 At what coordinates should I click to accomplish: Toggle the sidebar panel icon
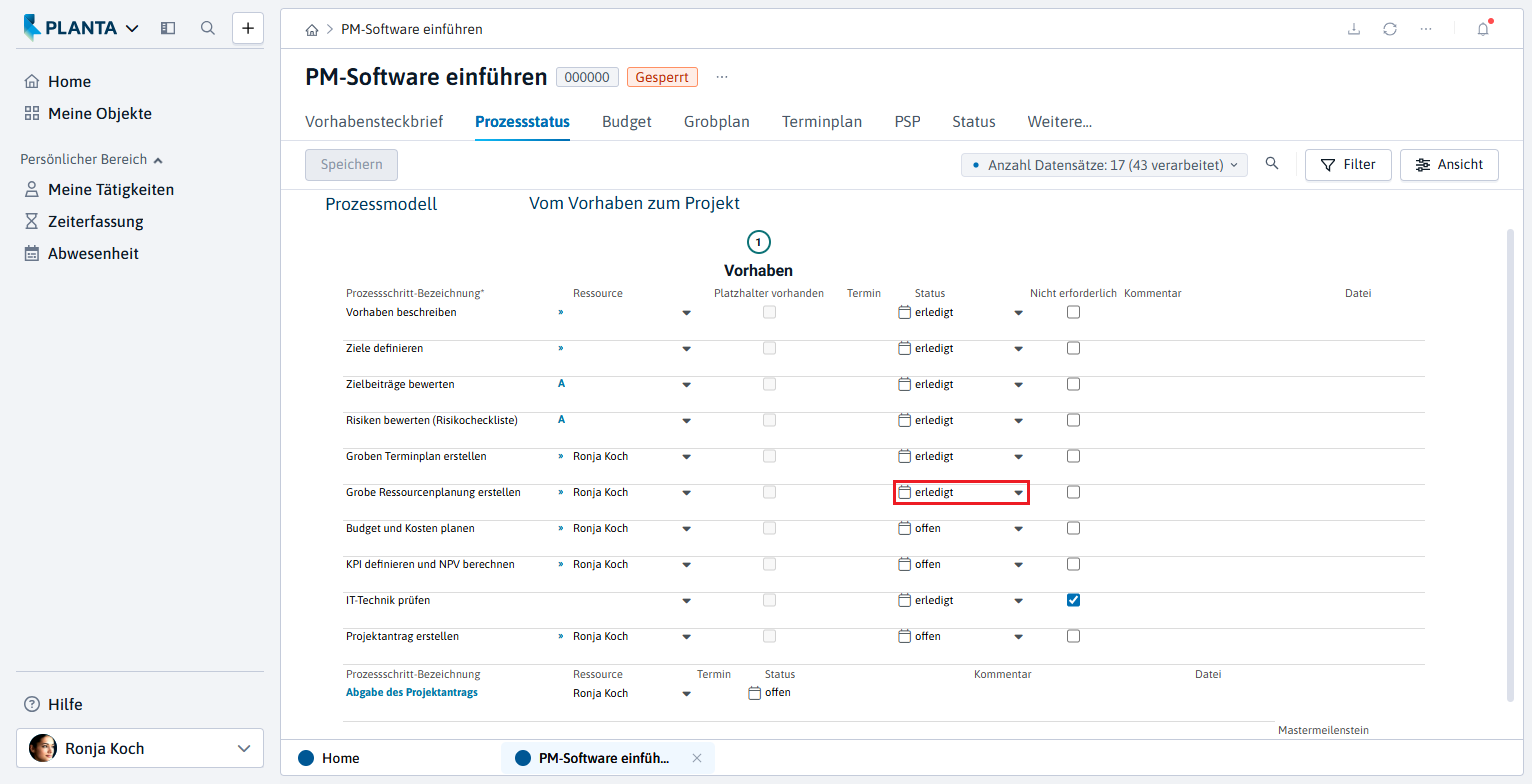[168, 28]
